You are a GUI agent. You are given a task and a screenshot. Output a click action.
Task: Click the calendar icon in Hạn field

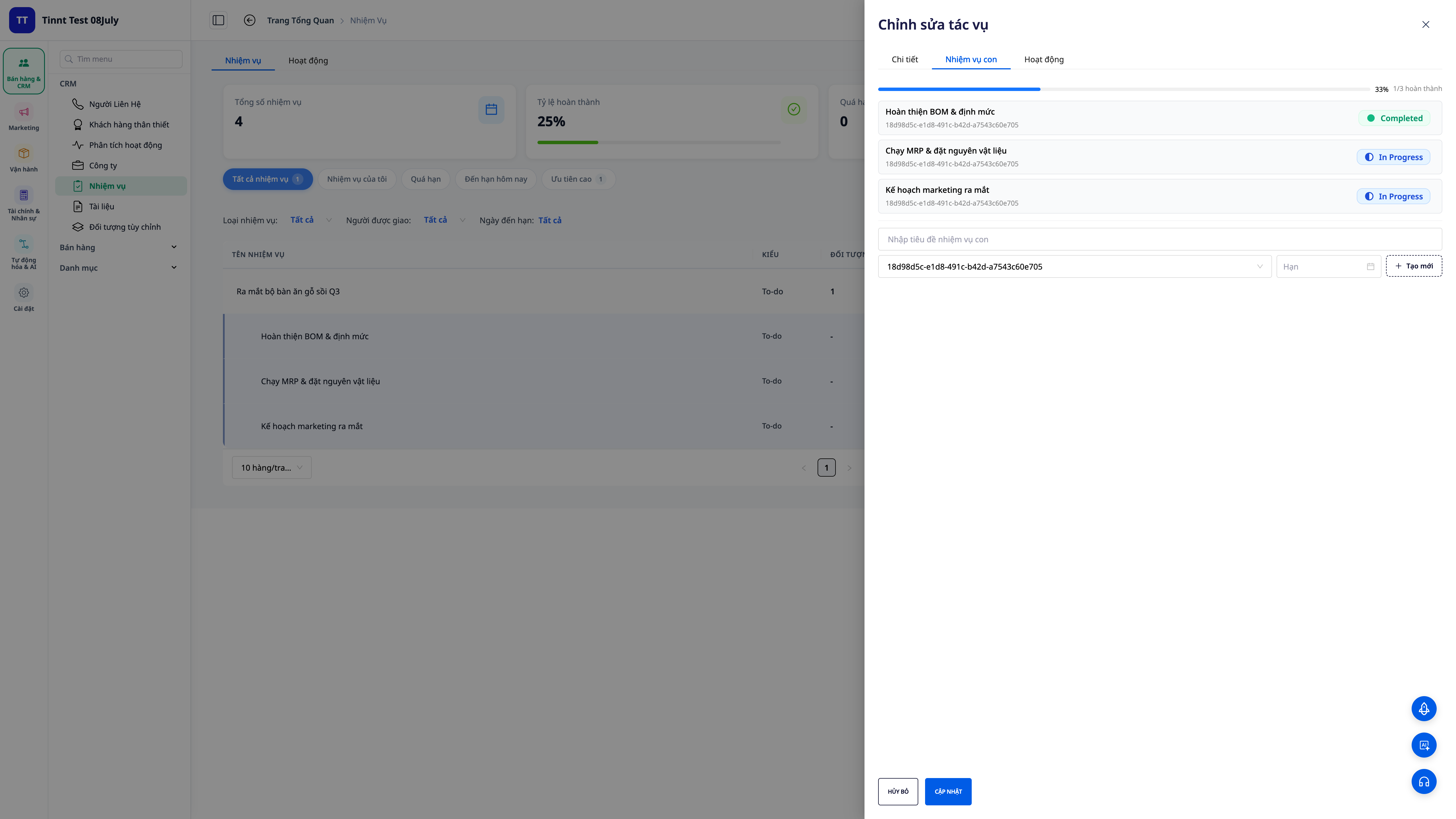1371,266
